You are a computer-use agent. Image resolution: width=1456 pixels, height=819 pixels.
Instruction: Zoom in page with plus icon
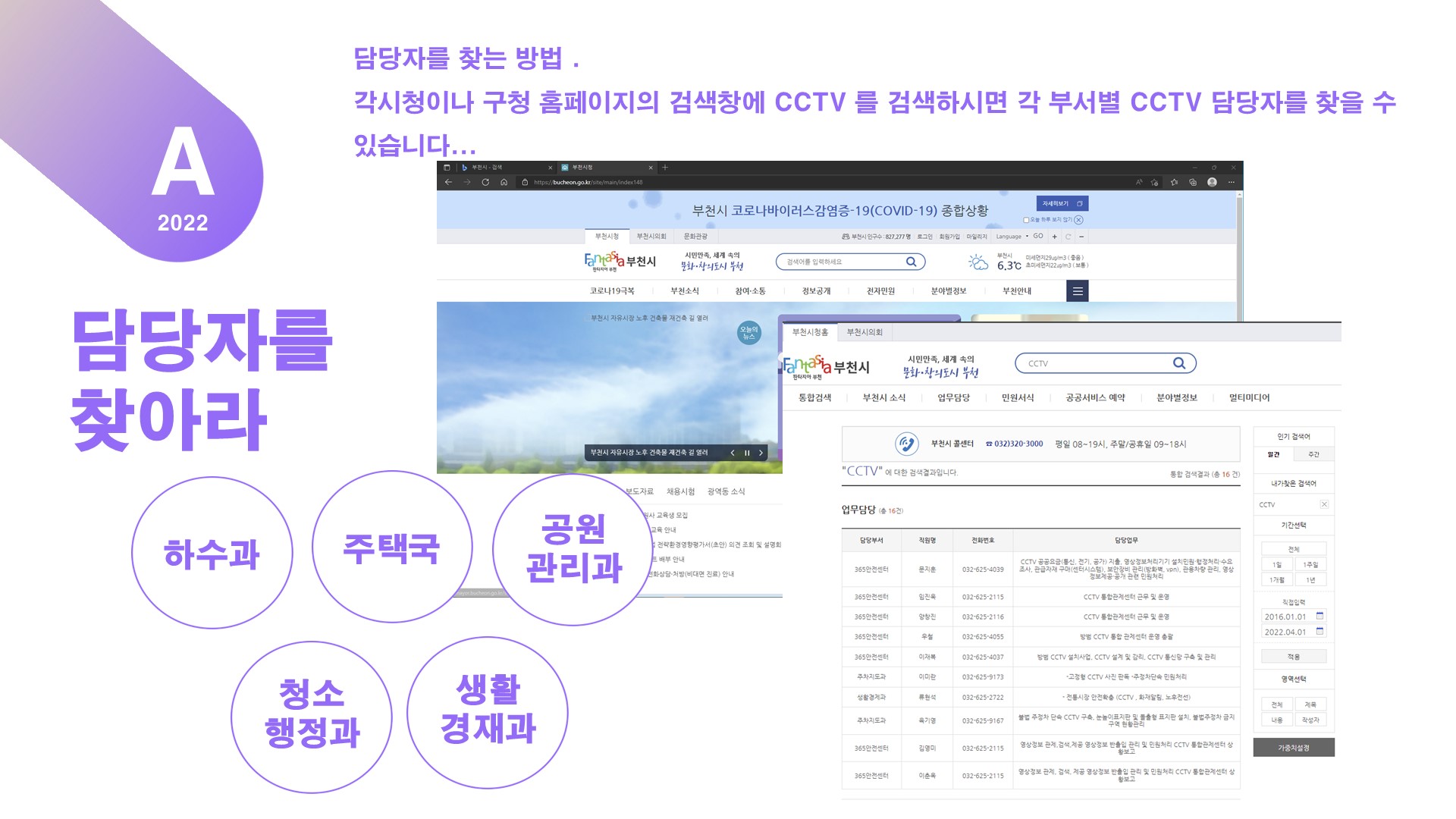click(x=1054, y=237)
